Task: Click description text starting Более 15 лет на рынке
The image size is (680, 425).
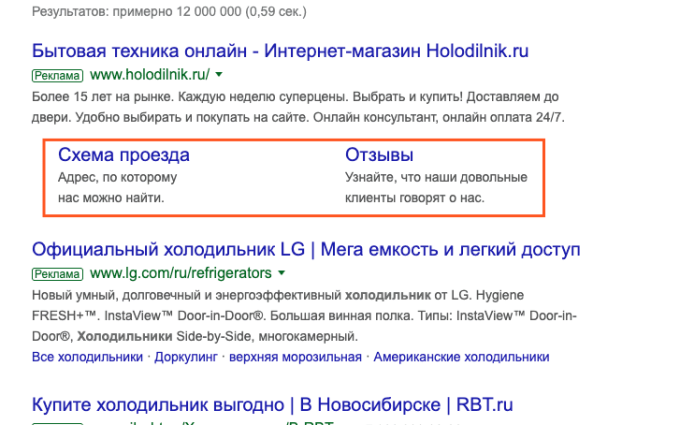Action: point(298,107)
